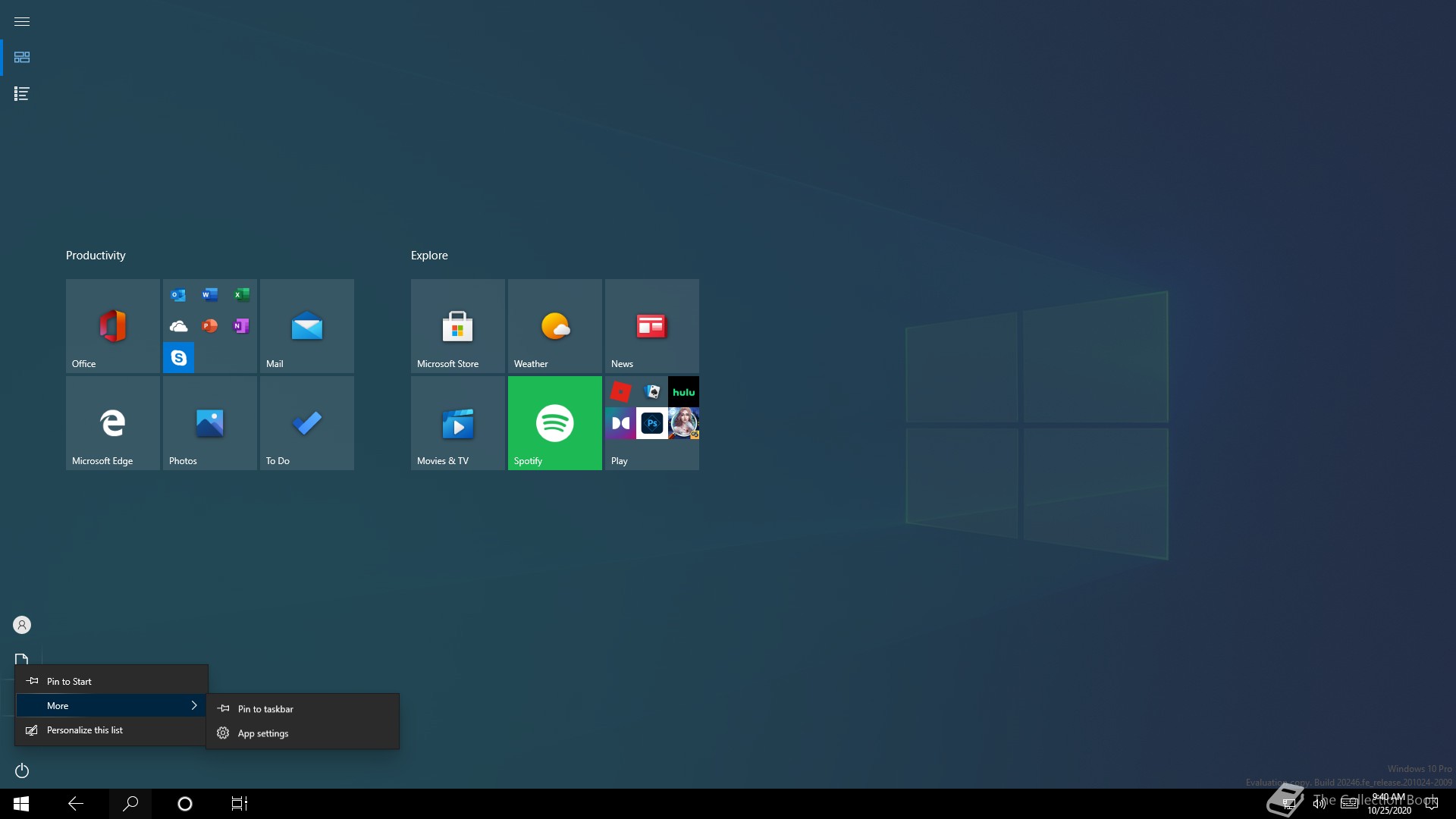Launch Excel from the Office folder tile

(x=241, y=295)
